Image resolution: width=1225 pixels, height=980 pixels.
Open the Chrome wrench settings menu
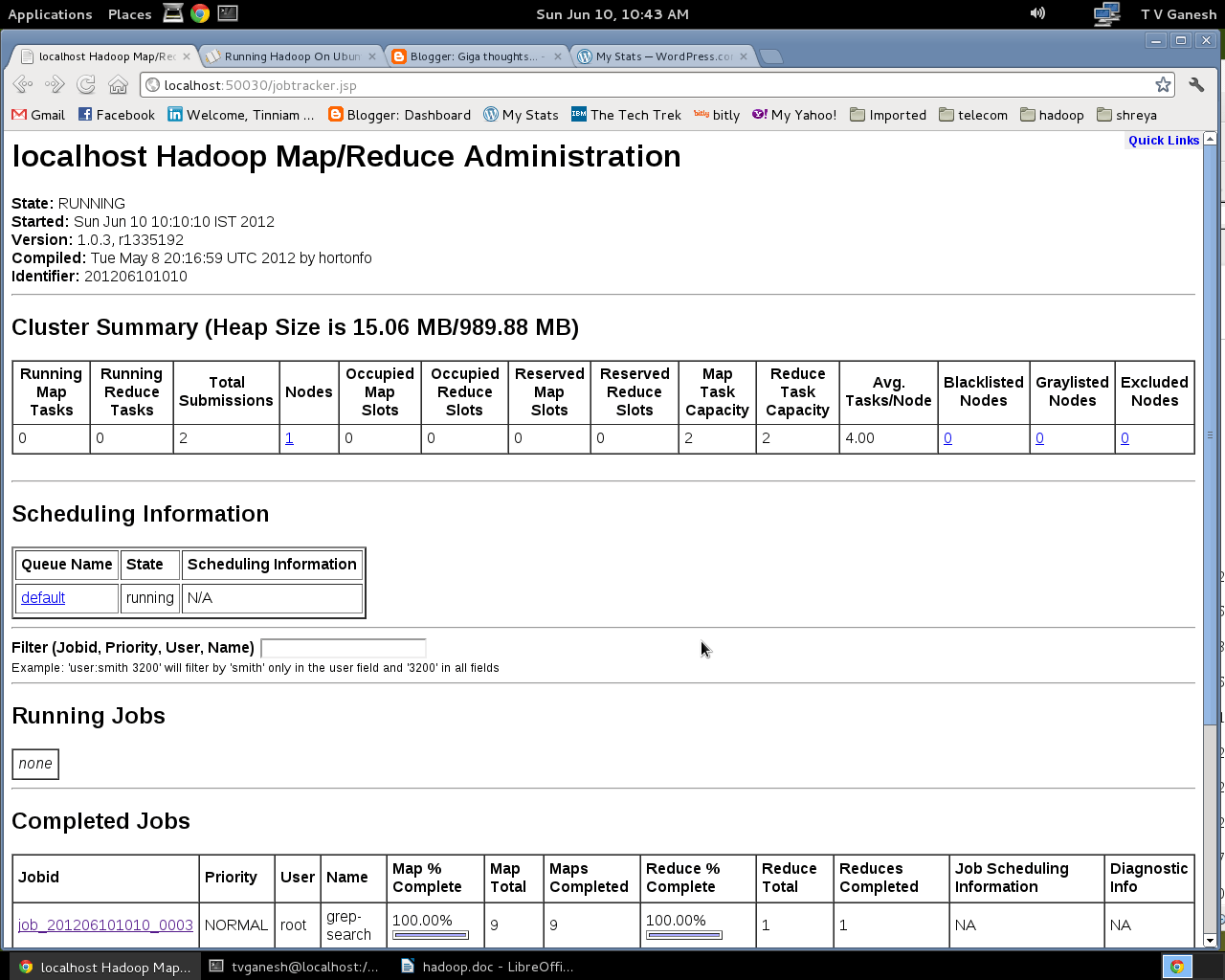click(x=1196, y=85)
